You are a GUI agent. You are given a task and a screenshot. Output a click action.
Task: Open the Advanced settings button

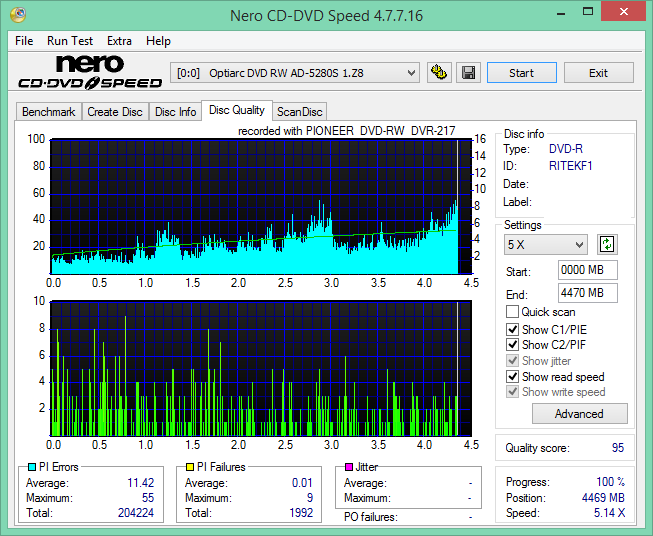click(579, 414)
